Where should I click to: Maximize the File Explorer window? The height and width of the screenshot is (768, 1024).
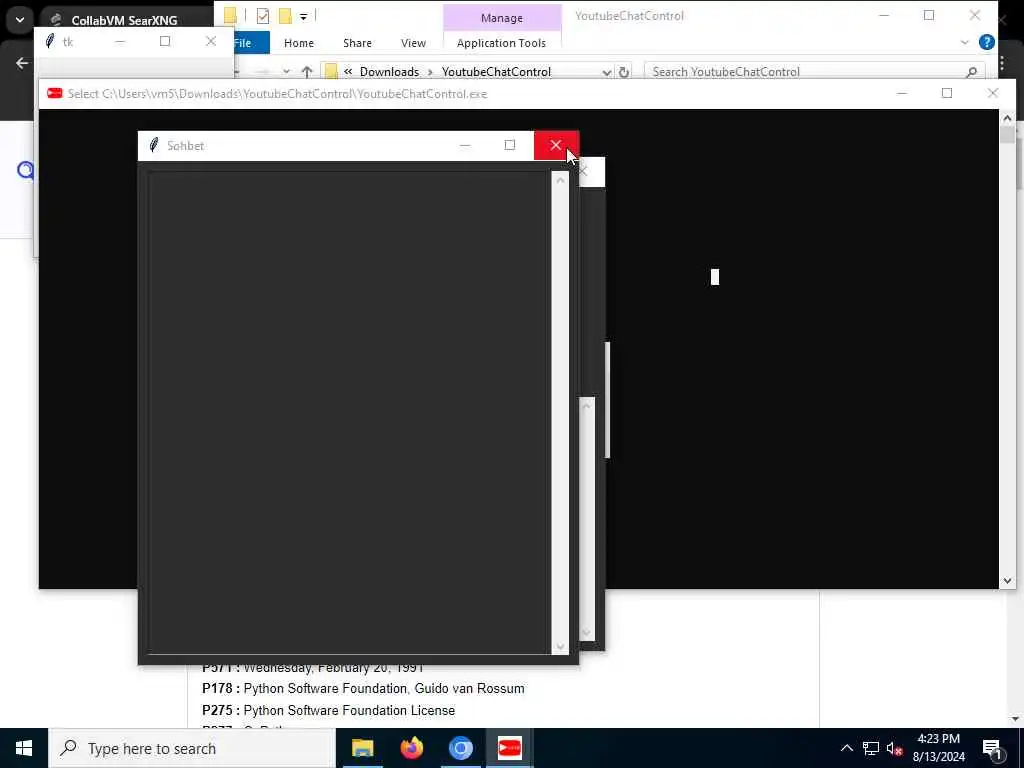tap(929, 16)
